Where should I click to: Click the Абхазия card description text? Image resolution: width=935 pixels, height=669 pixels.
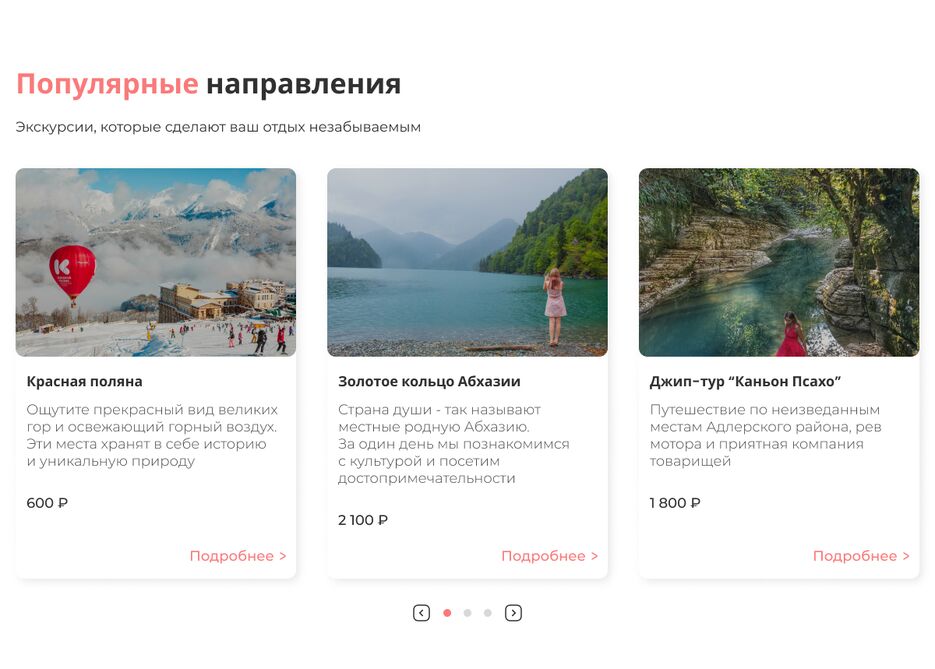point(454,444)
